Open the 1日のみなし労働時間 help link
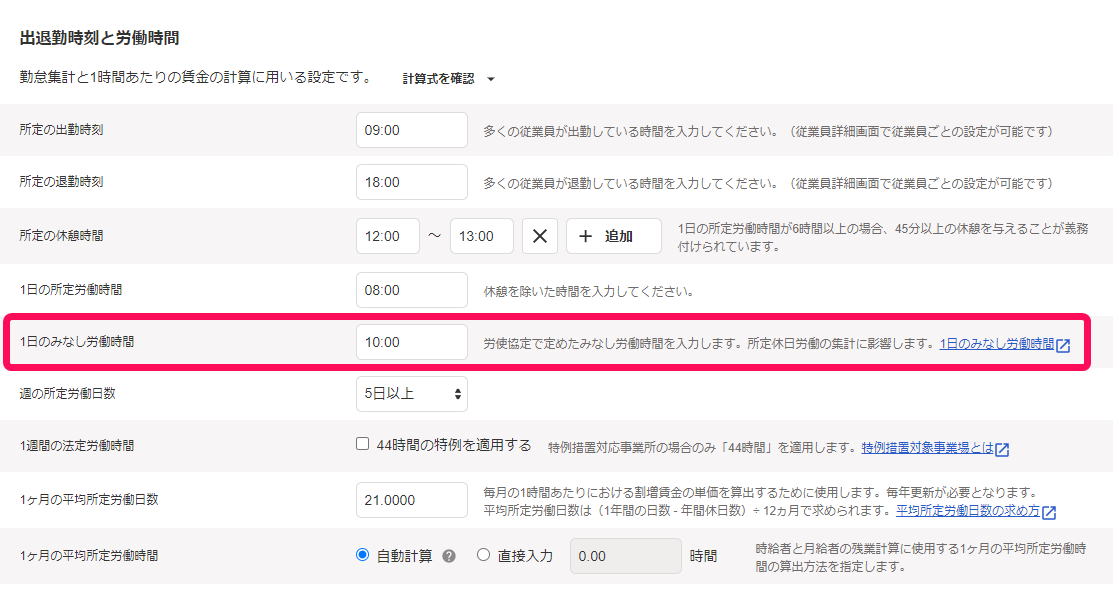The width and height of the screenshot is (1113, 591). pos(1004,344)
